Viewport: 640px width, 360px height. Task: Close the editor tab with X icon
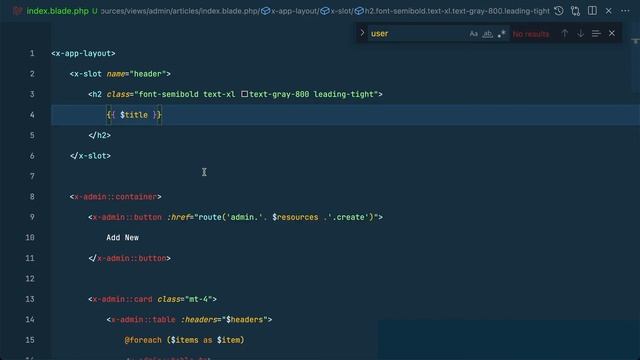609,11
